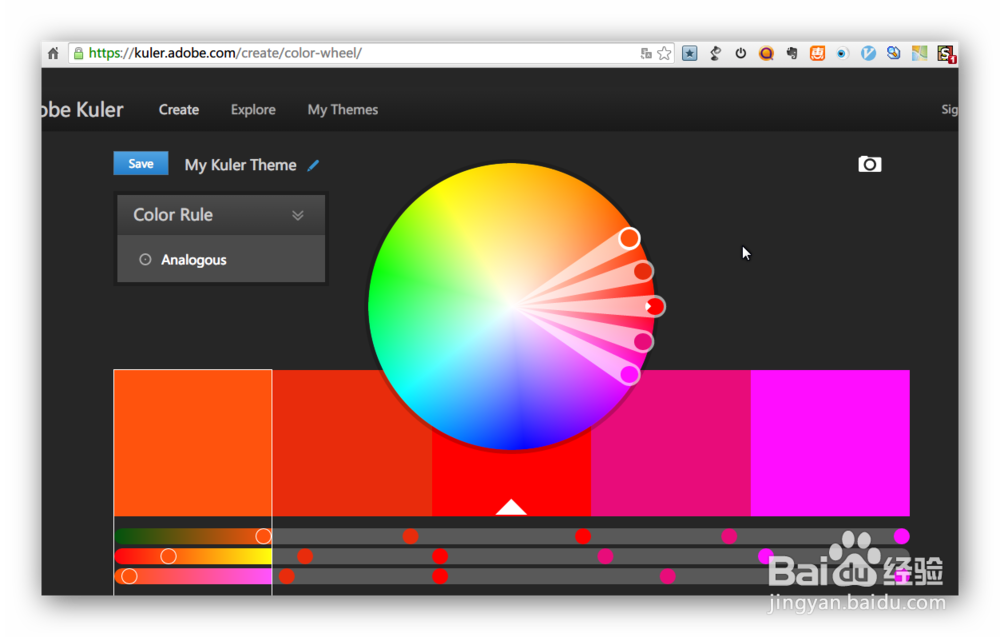Click the URL in the address bar
1000x637 pixels.
[x=225, y=53]
